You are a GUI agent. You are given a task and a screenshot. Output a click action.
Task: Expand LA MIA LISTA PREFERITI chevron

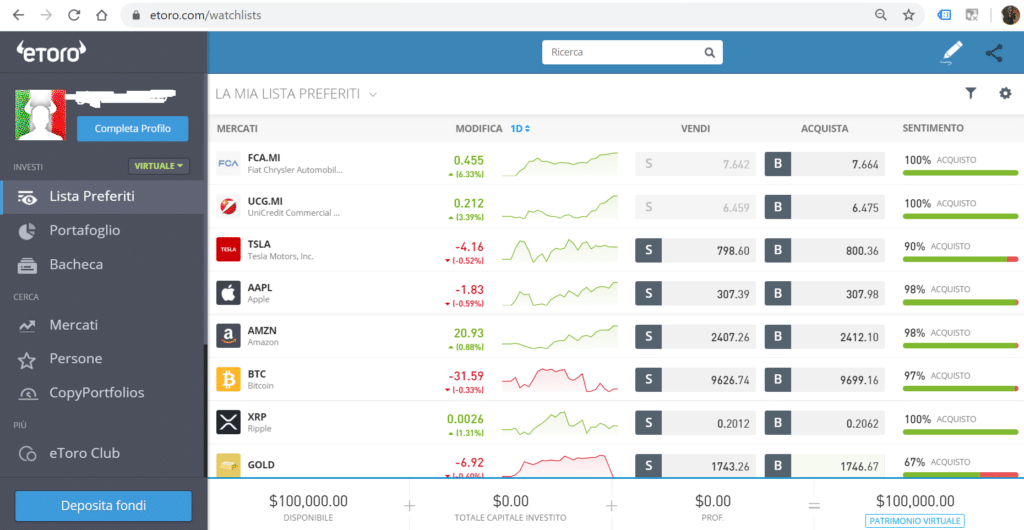(373, 95)
